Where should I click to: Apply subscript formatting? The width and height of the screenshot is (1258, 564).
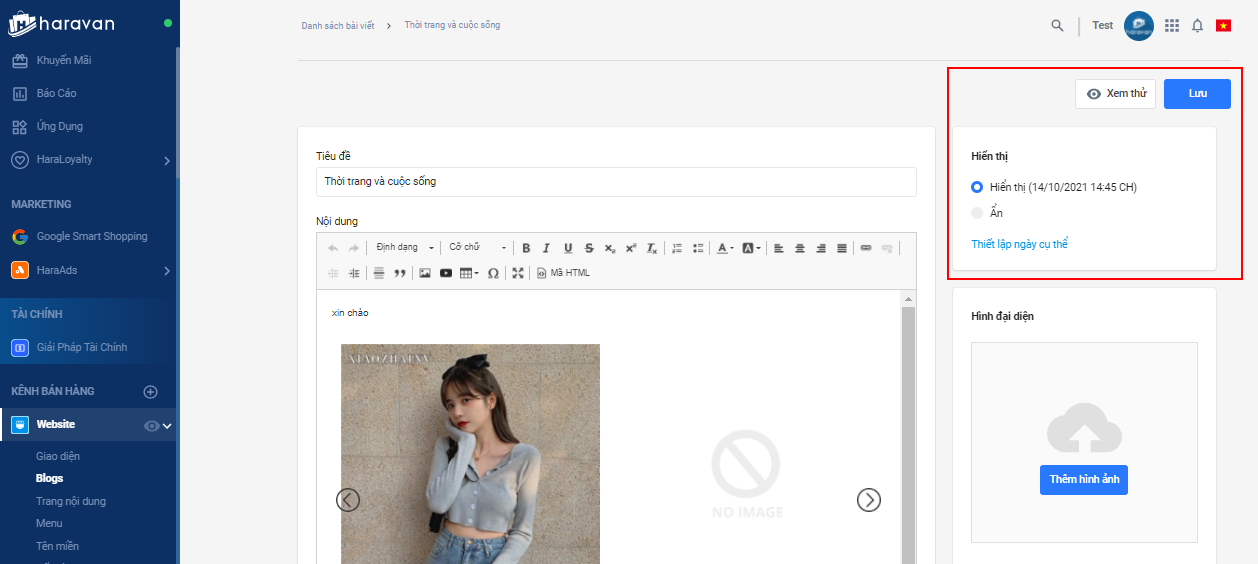[610, 248]
